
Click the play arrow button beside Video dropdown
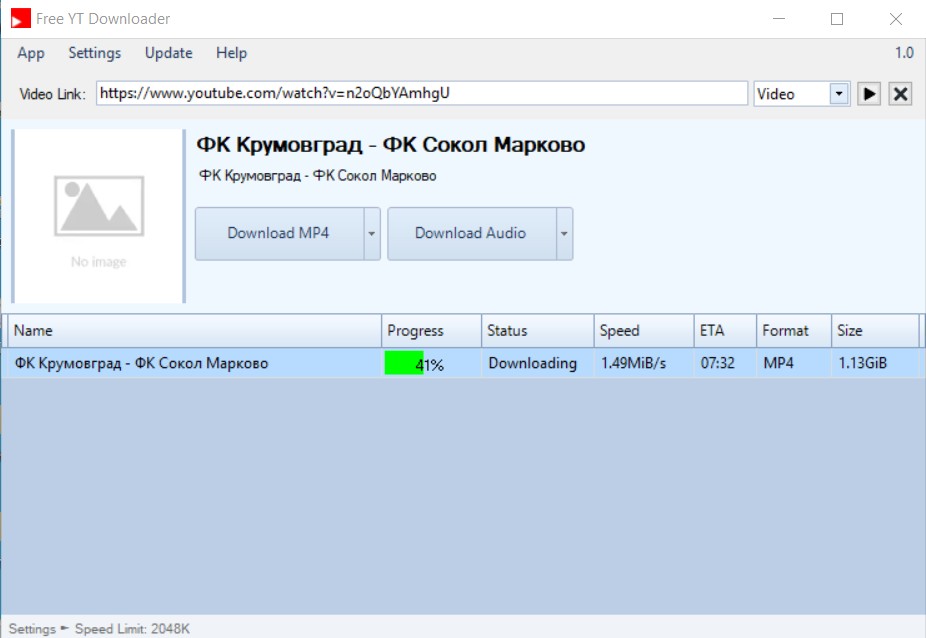tap(869, 94)
